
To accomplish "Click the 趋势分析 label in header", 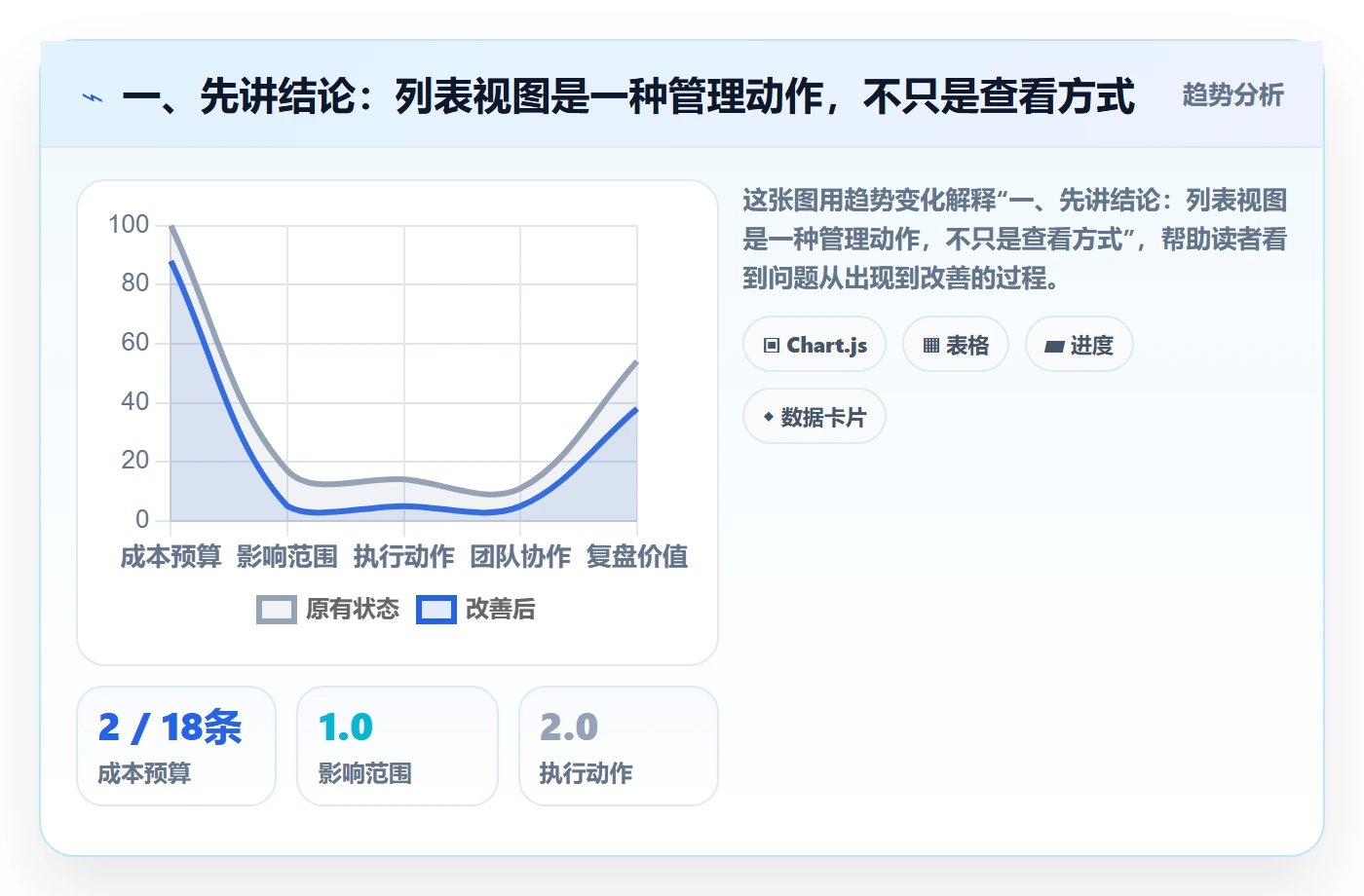I will point(1233,95).
